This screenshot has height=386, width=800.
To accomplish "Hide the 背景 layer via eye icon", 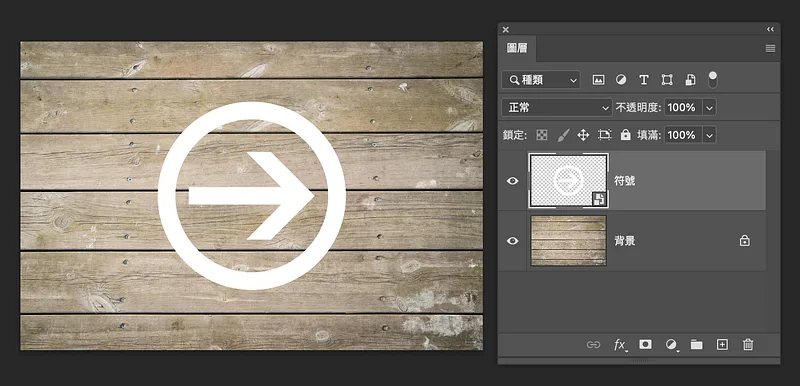I will pos(513,241).
